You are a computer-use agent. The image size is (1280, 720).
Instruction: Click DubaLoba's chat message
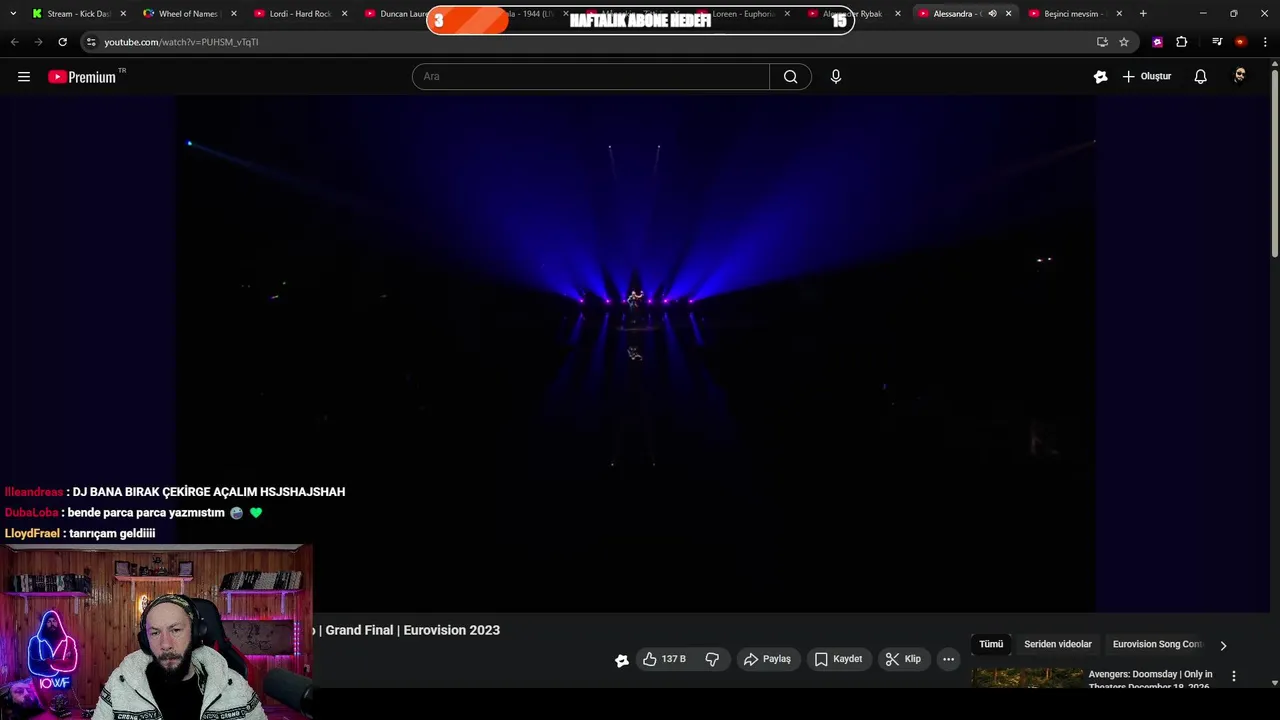point(133,513)
